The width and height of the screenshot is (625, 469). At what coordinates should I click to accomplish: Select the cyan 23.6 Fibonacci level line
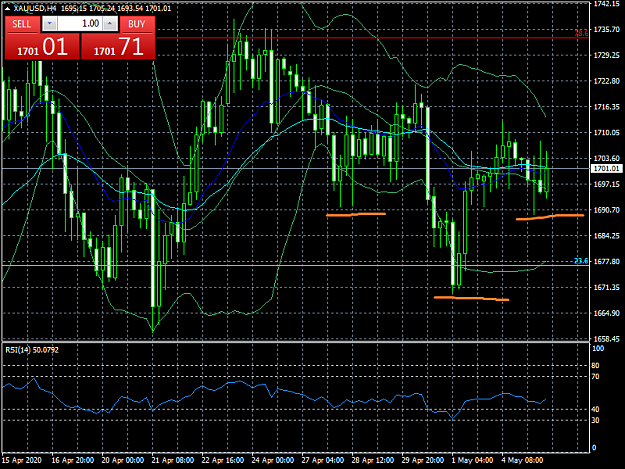coord(295,265)
